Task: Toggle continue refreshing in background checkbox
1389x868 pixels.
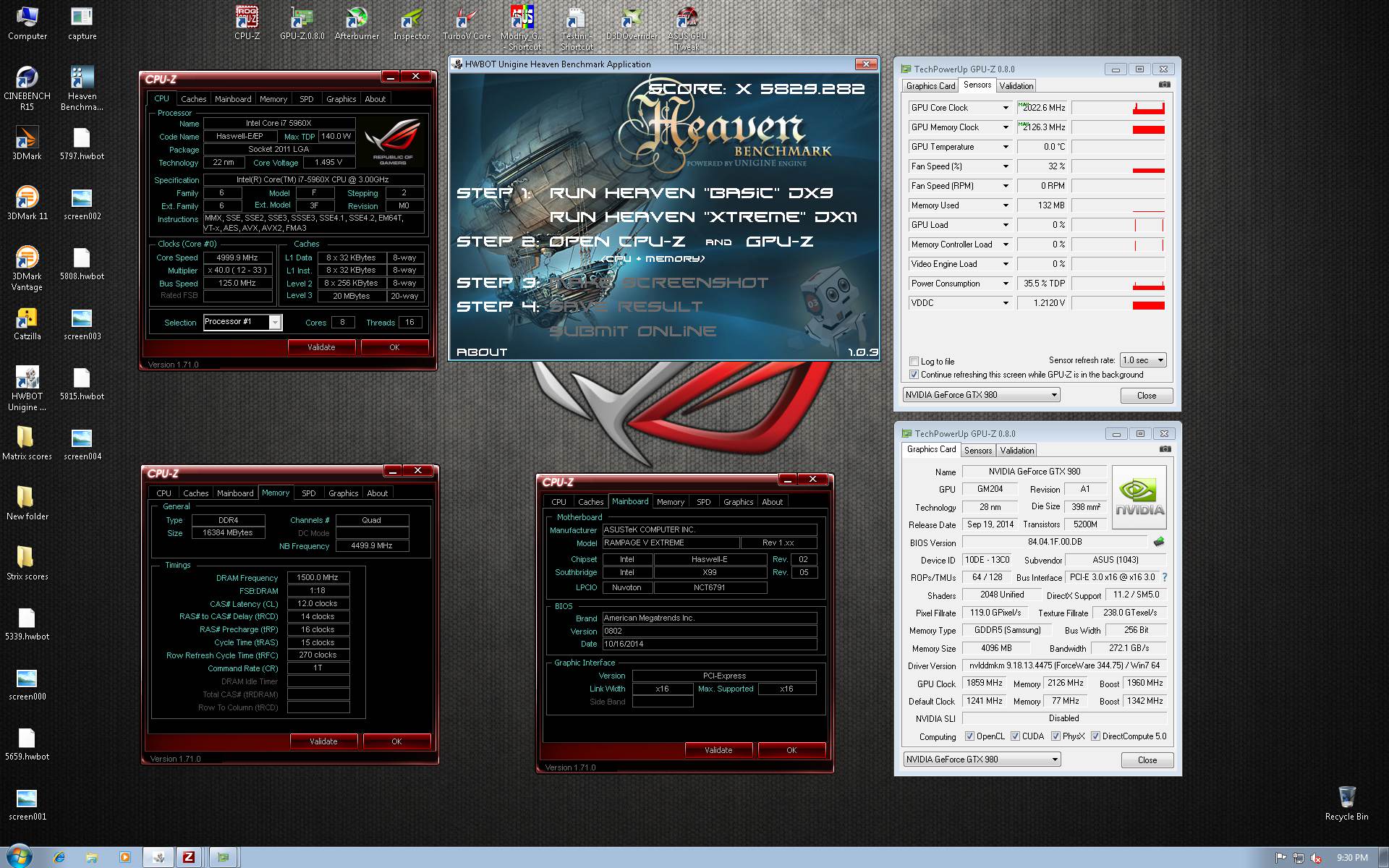Action: click(x=914, y=375)
